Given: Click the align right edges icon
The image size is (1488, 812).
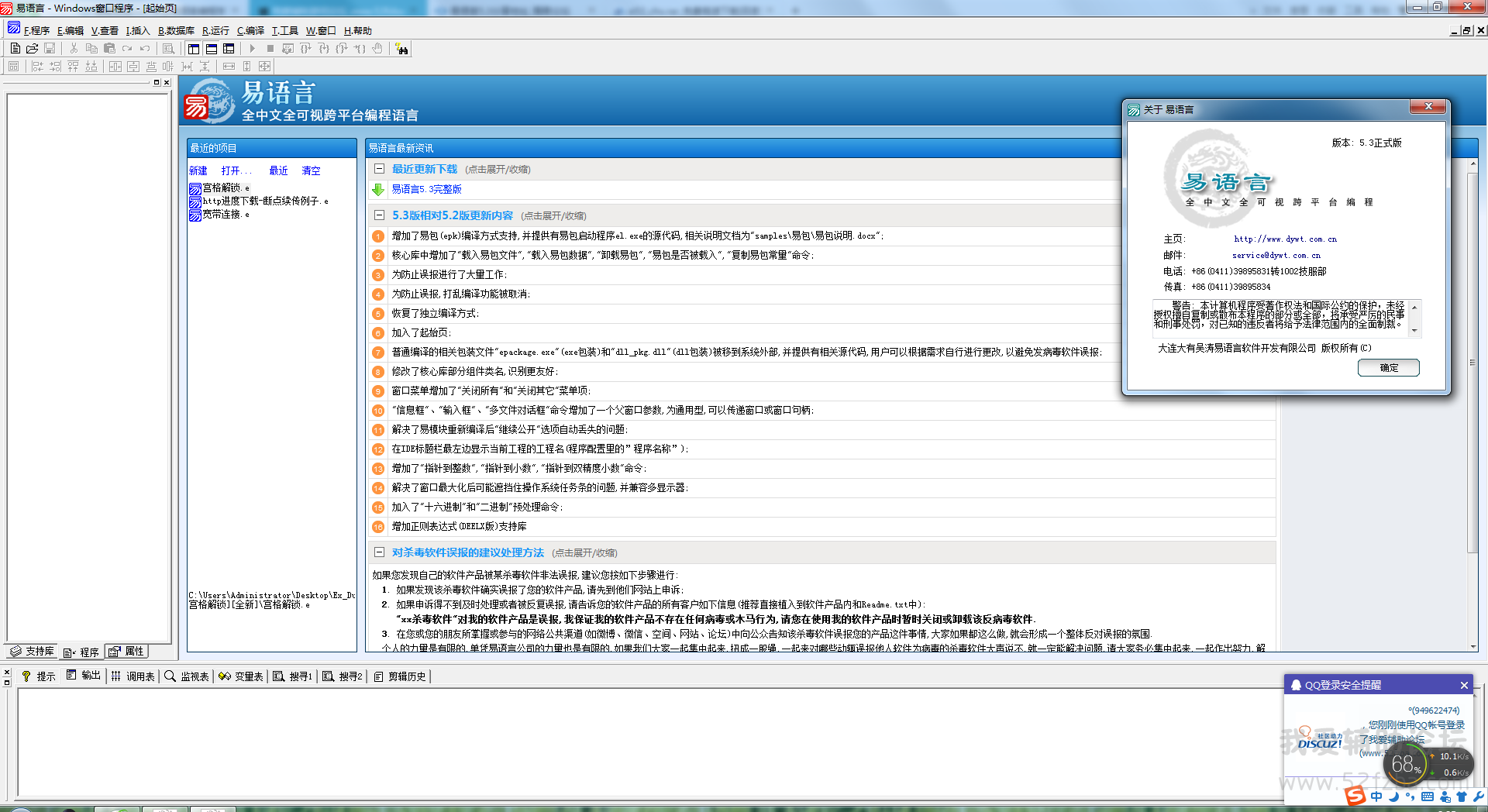Looking at the screenshot, I should tap(55, 67).
